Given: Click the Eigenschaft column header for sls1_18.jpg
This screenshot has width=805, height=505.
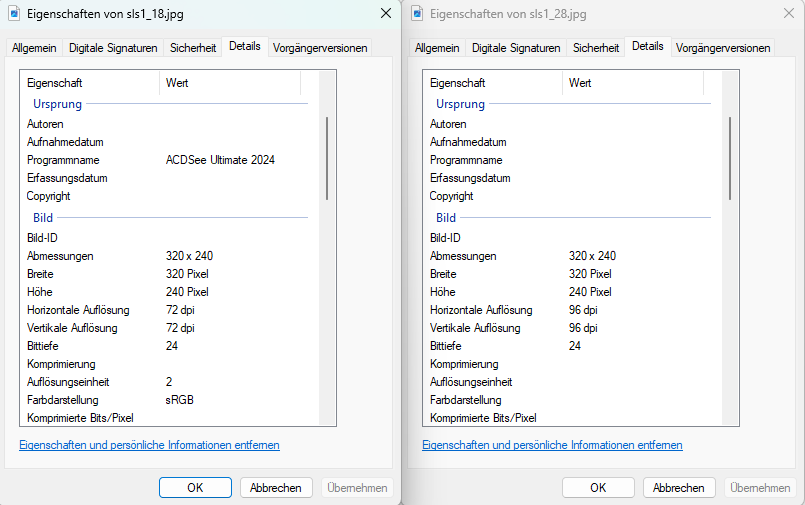Looking at the screenshot, I should pyautogui.click(x=90, y=83).
